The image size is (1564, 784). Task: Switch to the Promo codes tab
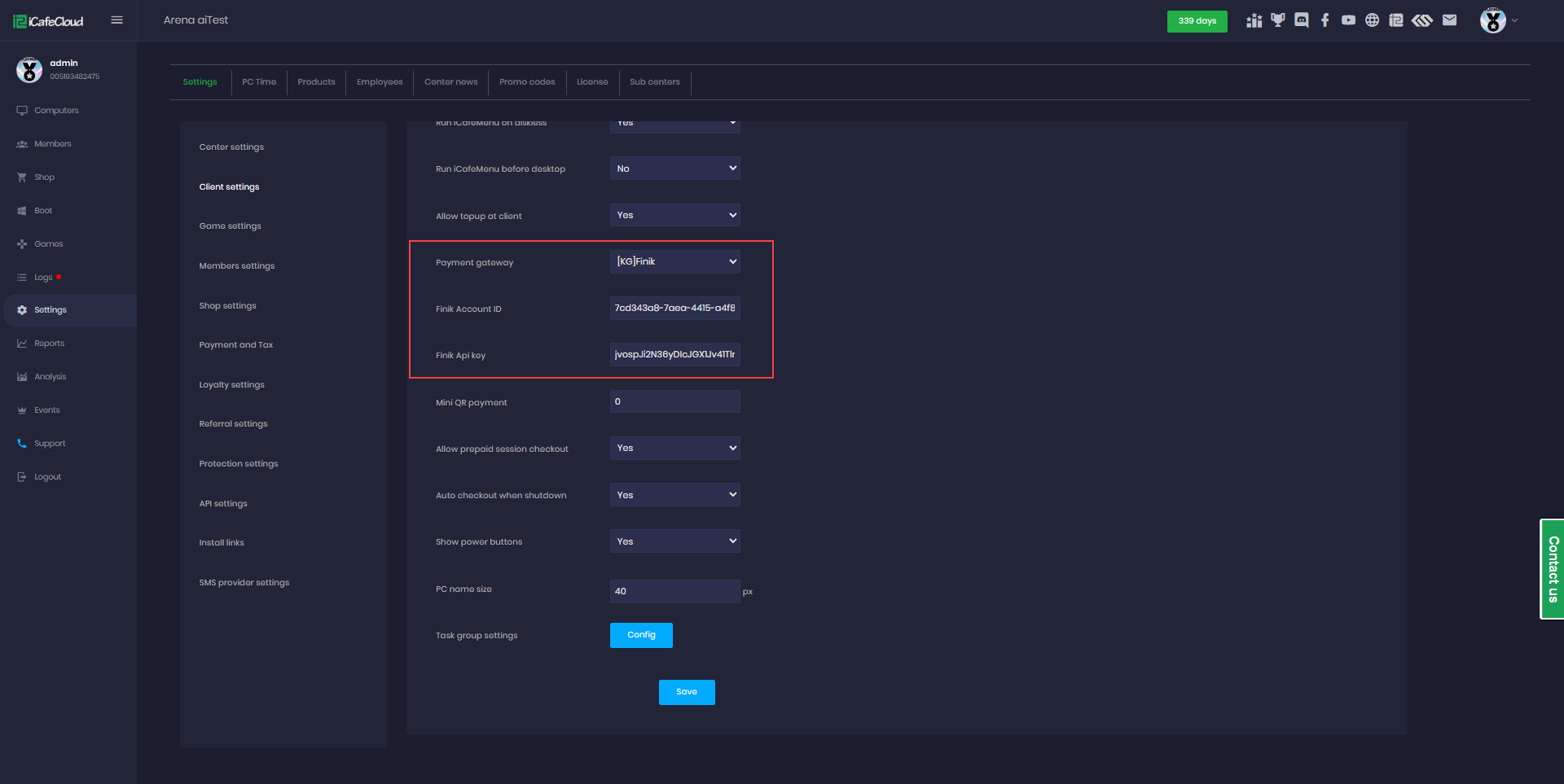coord(527,82)
